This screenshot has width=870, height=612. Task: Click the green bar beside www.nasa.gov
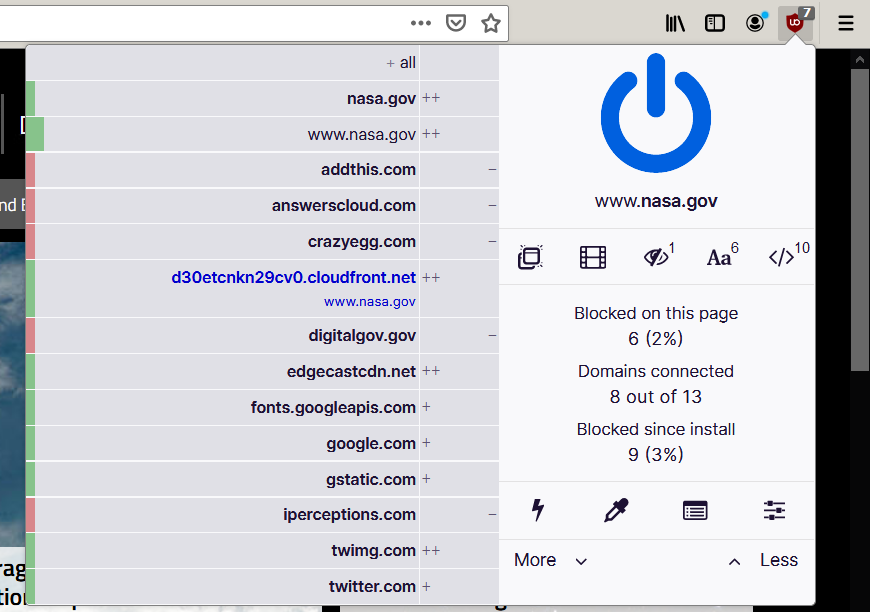pyautogui.click(x=35, y=134)
